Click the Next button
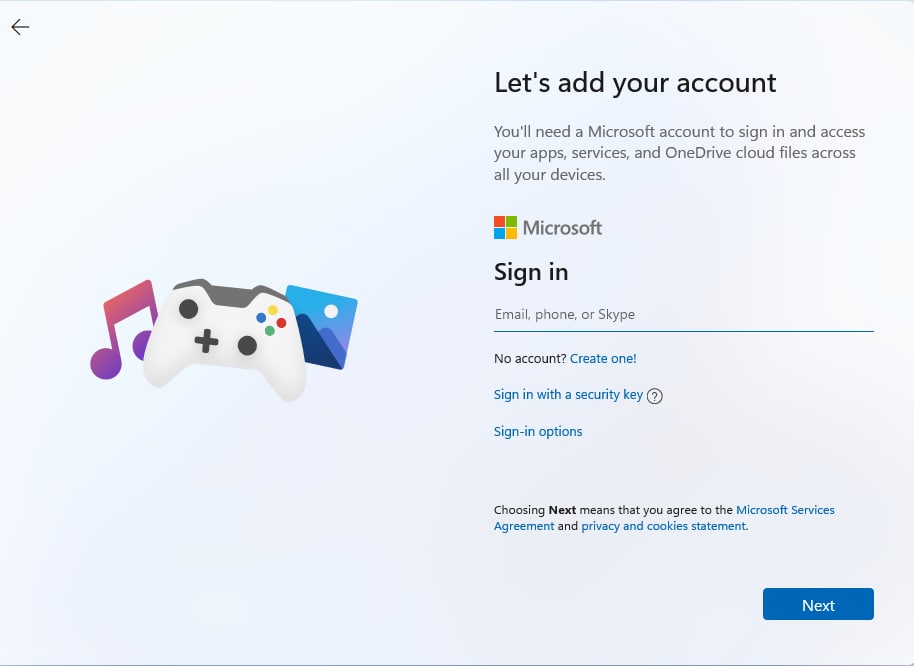Image resolution: width=914 pixels, height=666 pixels. click(818, 604)
